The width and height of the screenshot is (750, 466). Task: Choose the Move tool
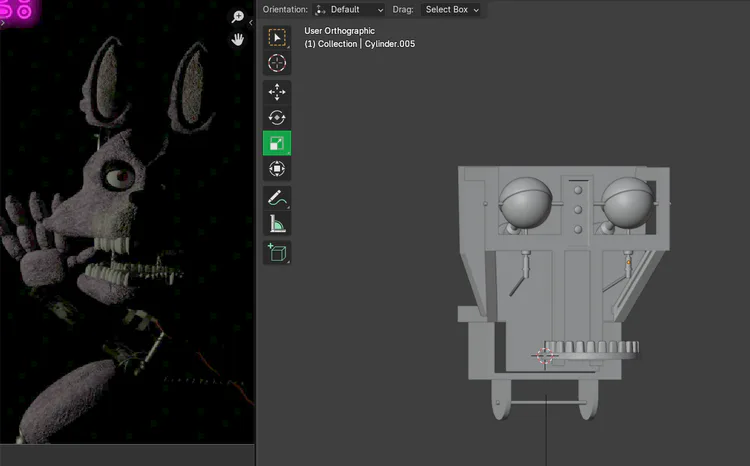tap(277, 92)
